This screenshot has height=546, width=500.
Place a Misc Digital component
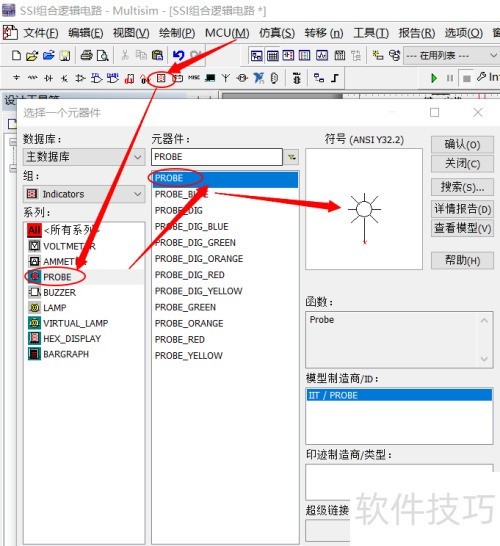pyautogui.click(x=129, y=78)
